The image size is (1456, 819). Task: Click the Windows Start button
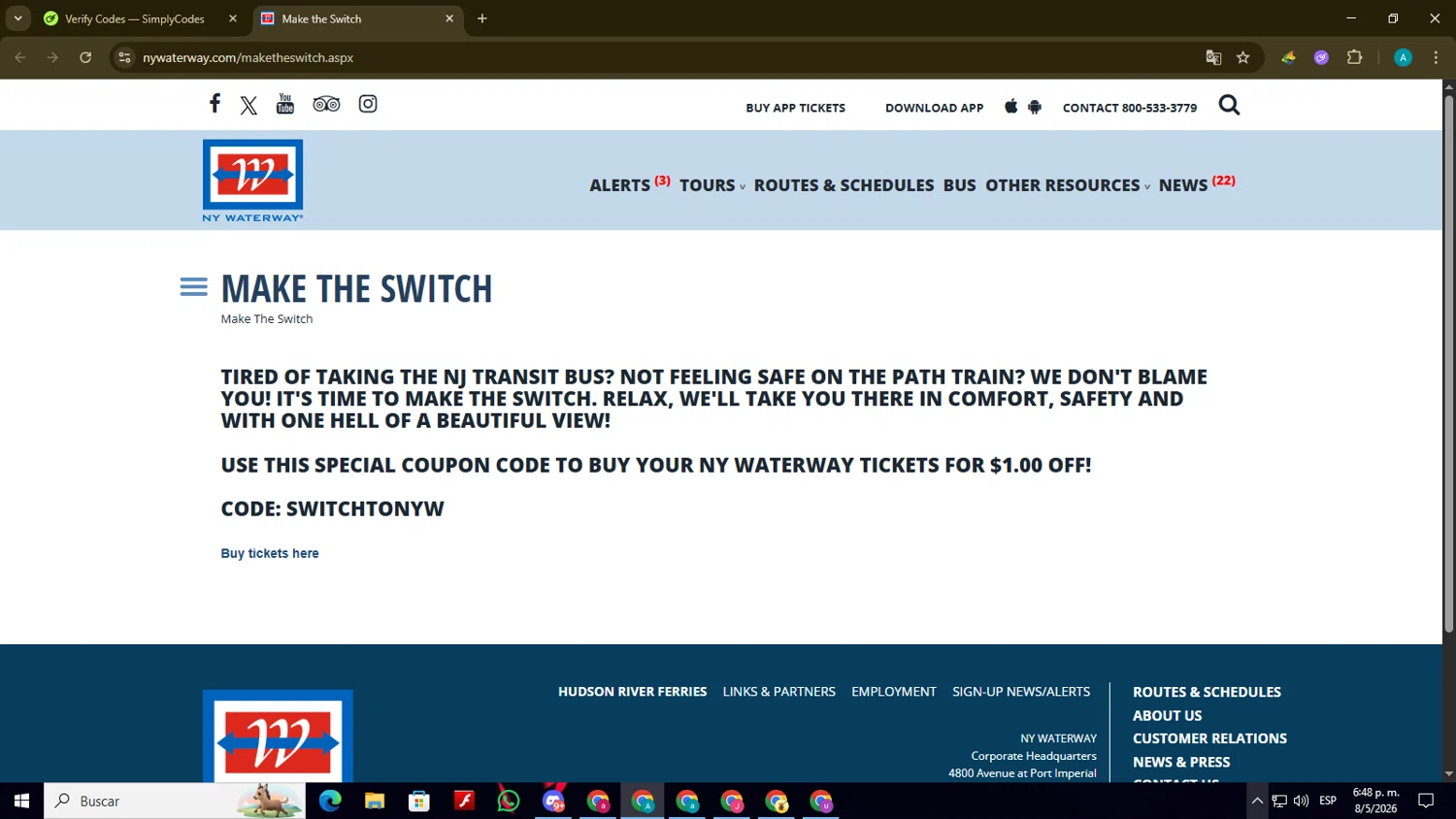click(21, 801)
